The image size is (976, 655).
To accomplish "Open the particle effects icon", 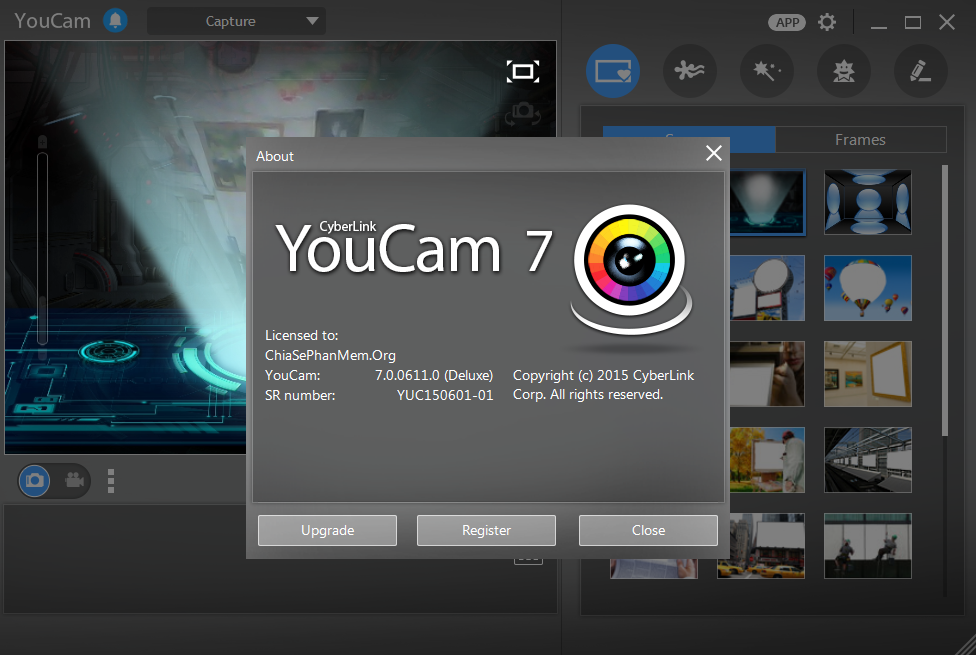I will click(689, 71).
